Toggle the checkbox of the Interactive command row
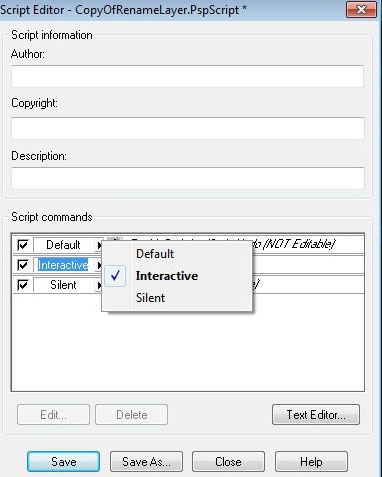The width and height of the screenshot is (382, 477). coord(23,265)
